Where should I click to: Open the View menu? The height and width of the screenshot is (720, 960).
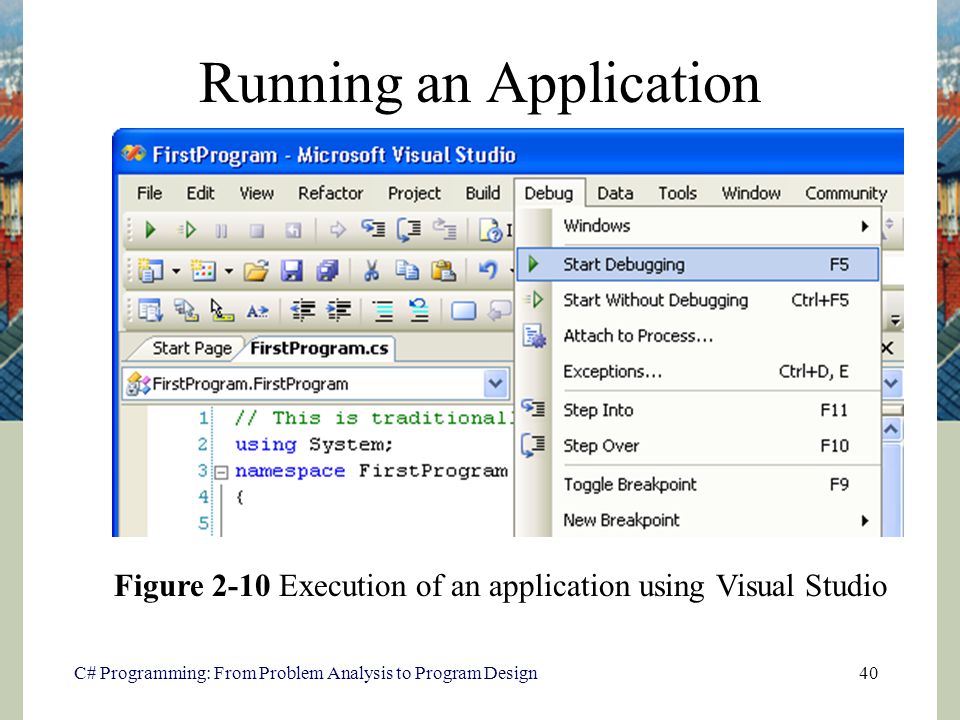[x=257, y=193]
